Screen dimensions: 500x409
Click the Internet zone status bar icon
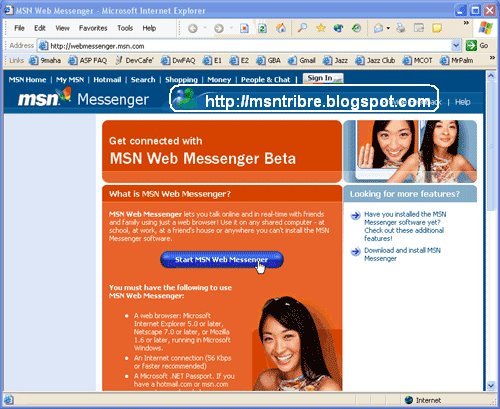(409, 400)
